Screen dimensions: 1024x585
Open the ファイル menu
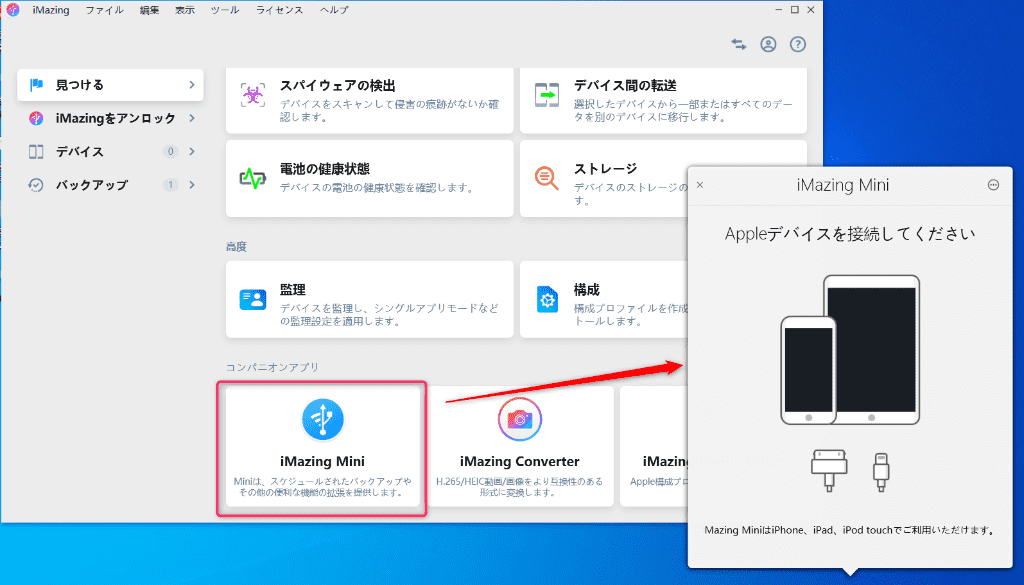click(104, 10)
